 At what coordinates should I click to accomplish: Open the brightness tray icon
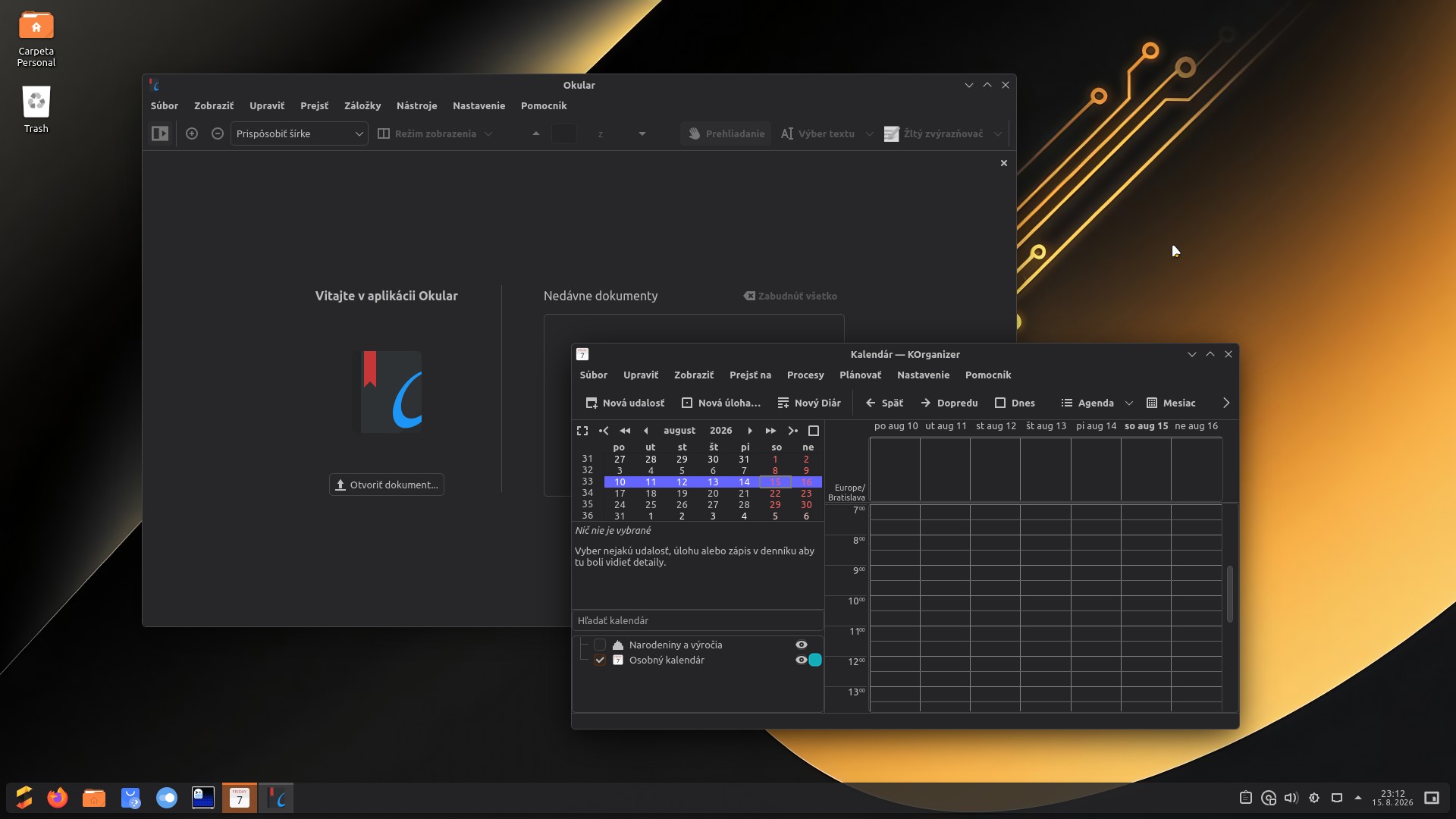1314,798
